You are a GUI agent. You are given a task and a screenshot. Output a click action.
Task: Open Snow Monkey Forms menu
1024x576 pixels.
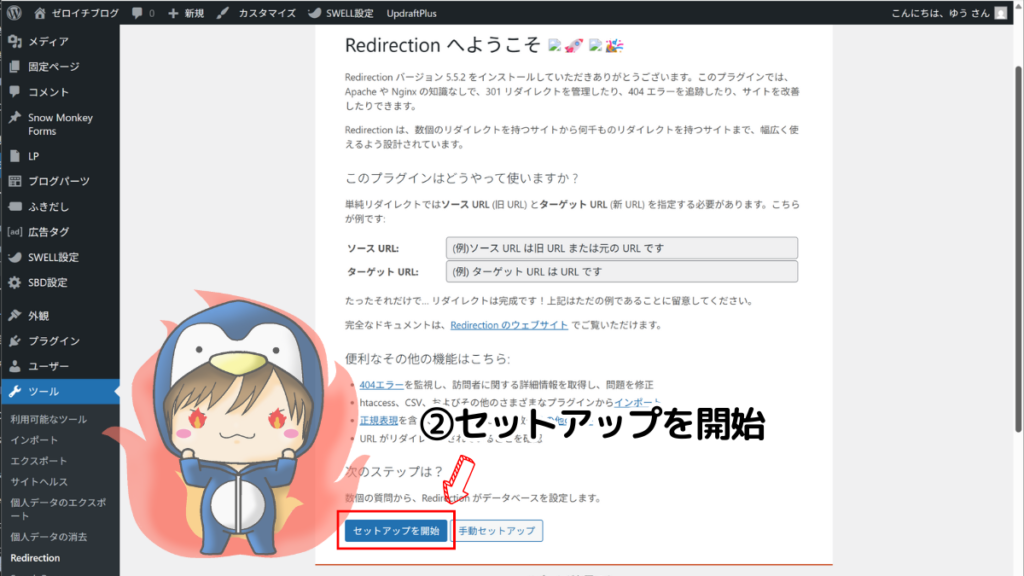60,124
